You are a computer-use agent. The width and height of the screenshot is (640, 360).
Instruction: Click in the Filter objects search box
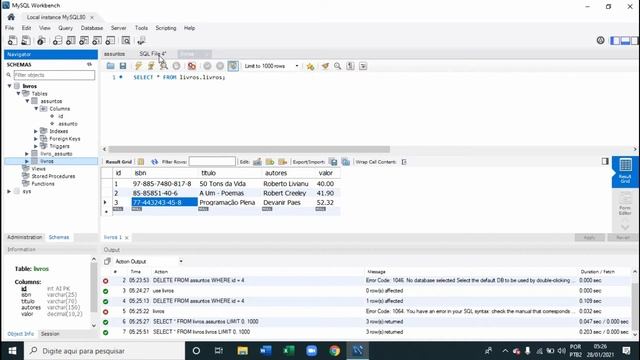pos(54,75)
